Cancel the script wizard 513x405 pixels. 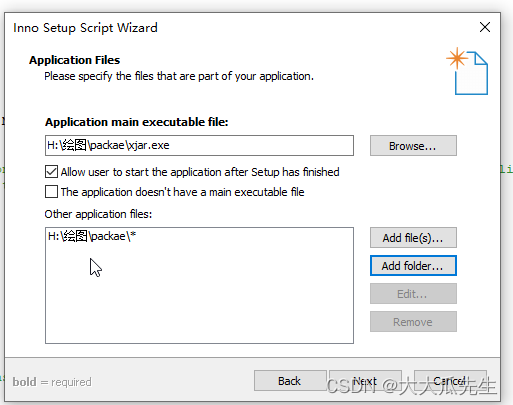[450, 381]
